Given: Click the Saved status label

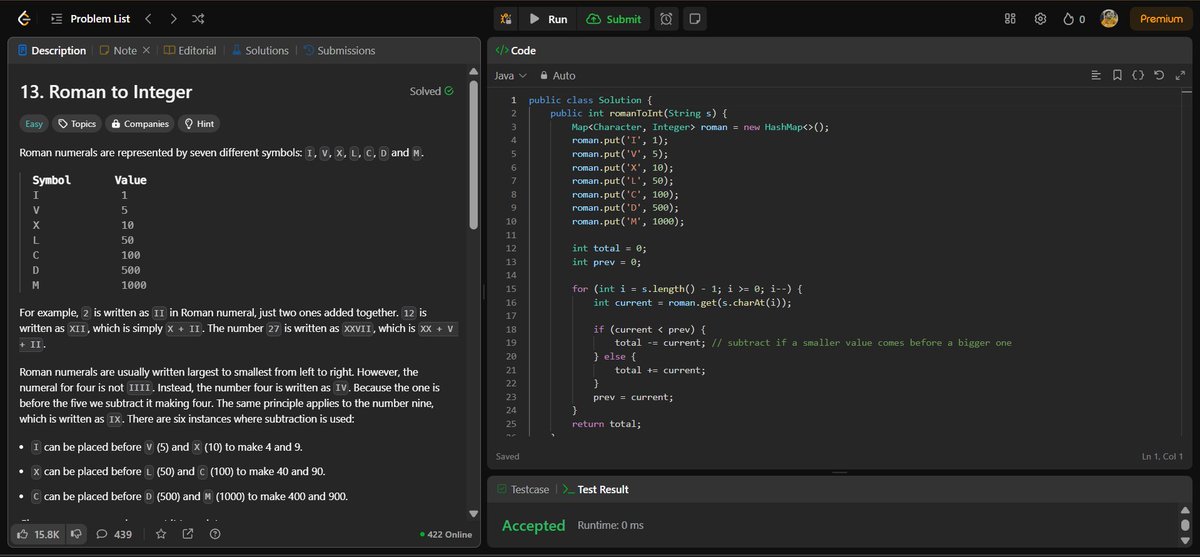Looking at the screenshot, I should [508, 456].
